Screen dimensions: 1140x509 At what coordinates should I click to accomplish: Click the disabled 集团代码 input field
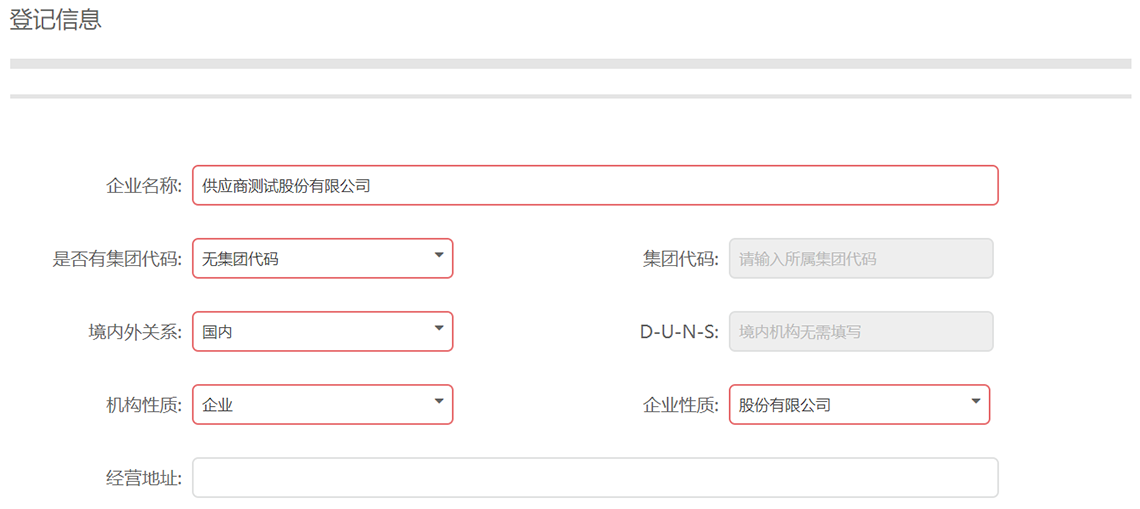(861, 258)
